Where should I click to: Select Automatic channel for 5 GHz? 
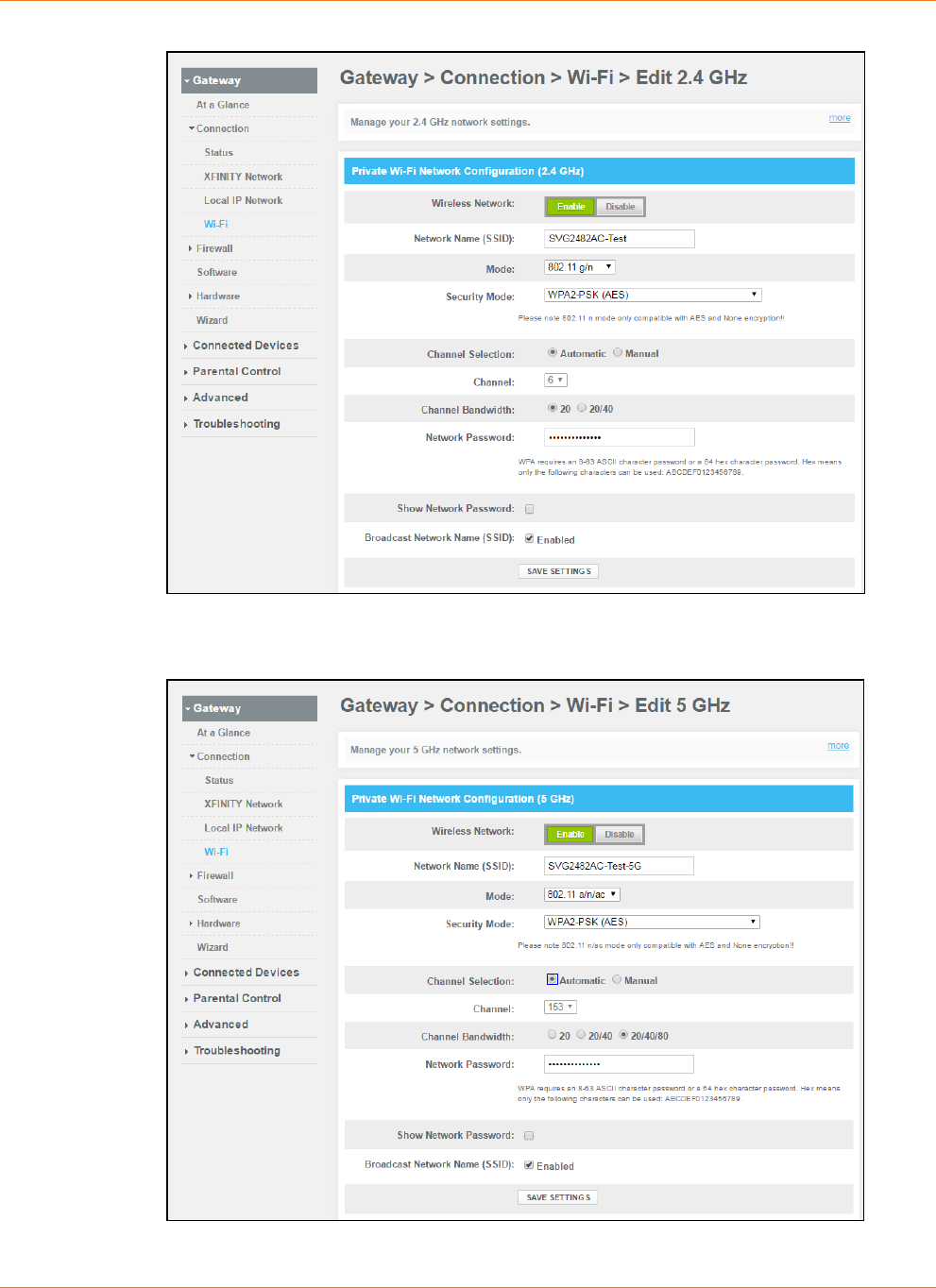click(x=553, y=979)
